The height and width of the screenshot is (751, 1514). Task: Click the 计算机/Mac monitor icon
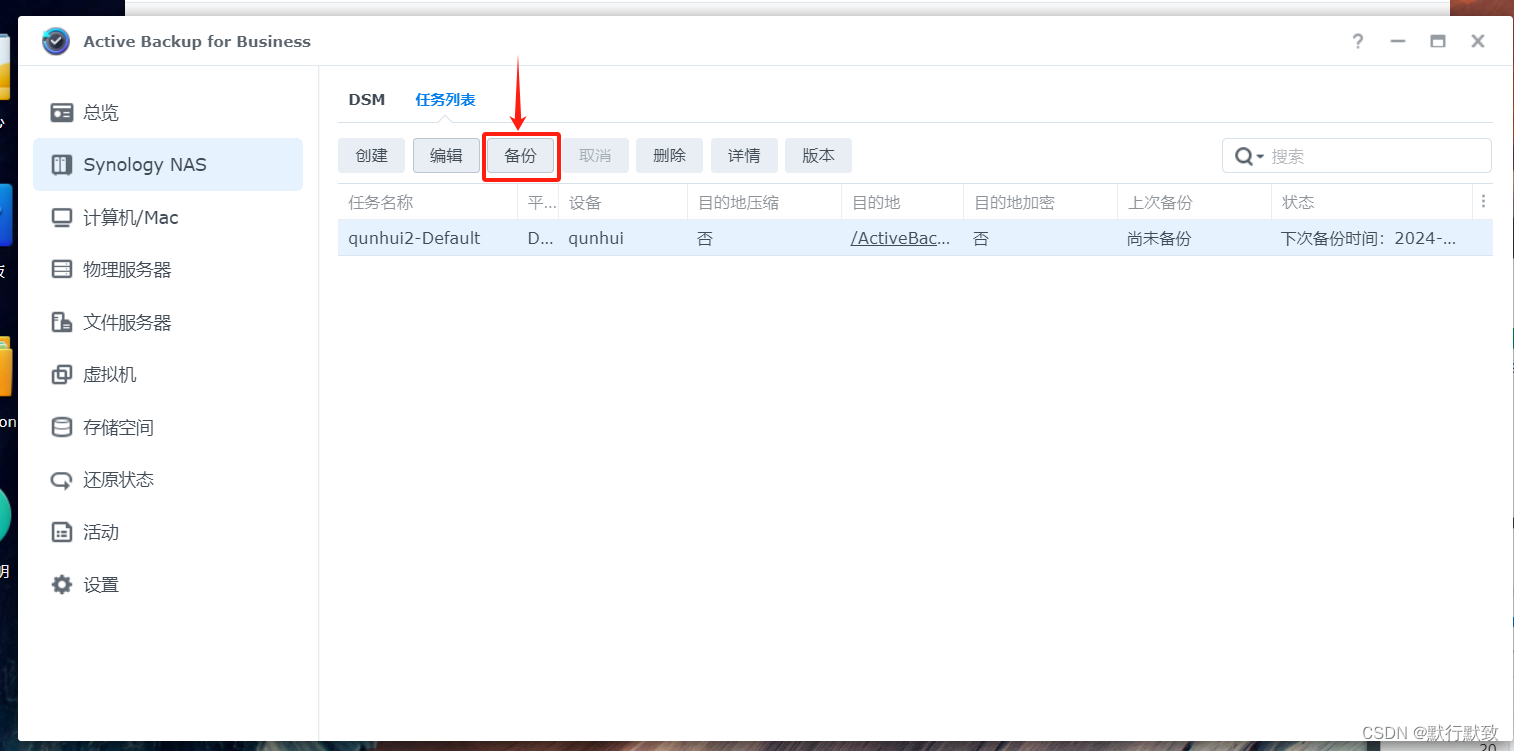pyautogui.click(x=62, y=217)
